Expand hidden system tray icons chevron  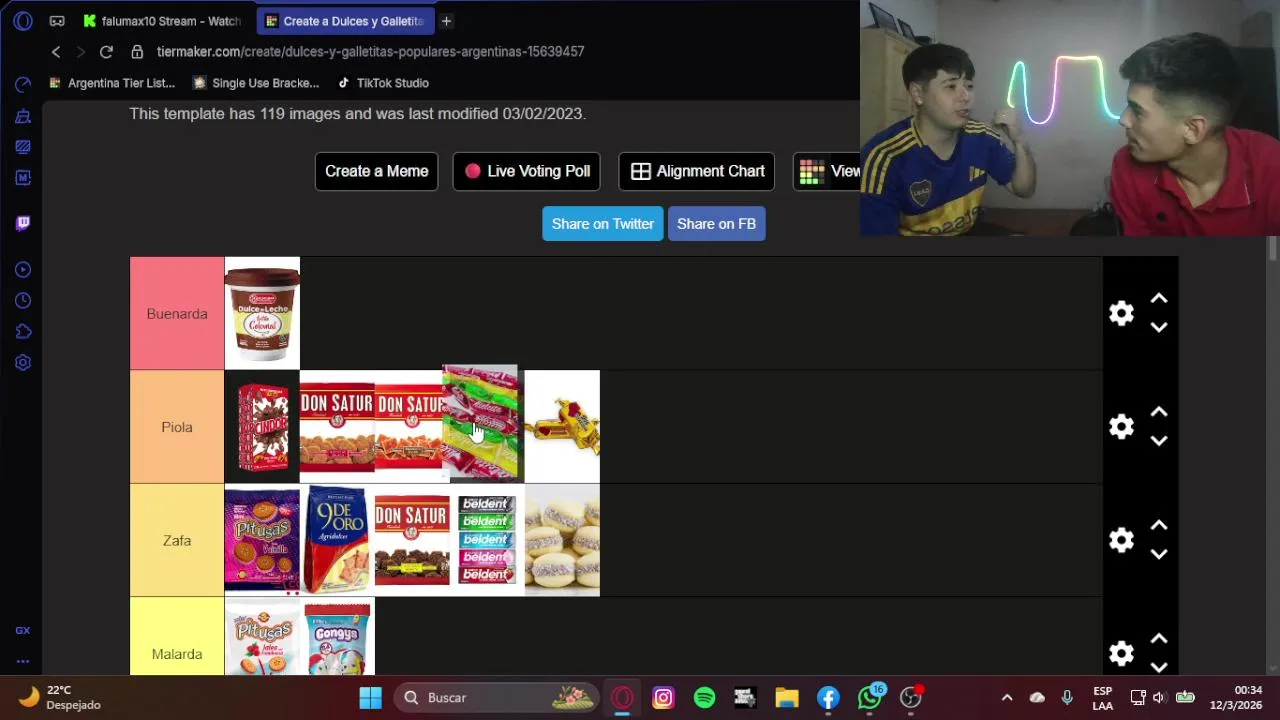[x=1007, y=698]
